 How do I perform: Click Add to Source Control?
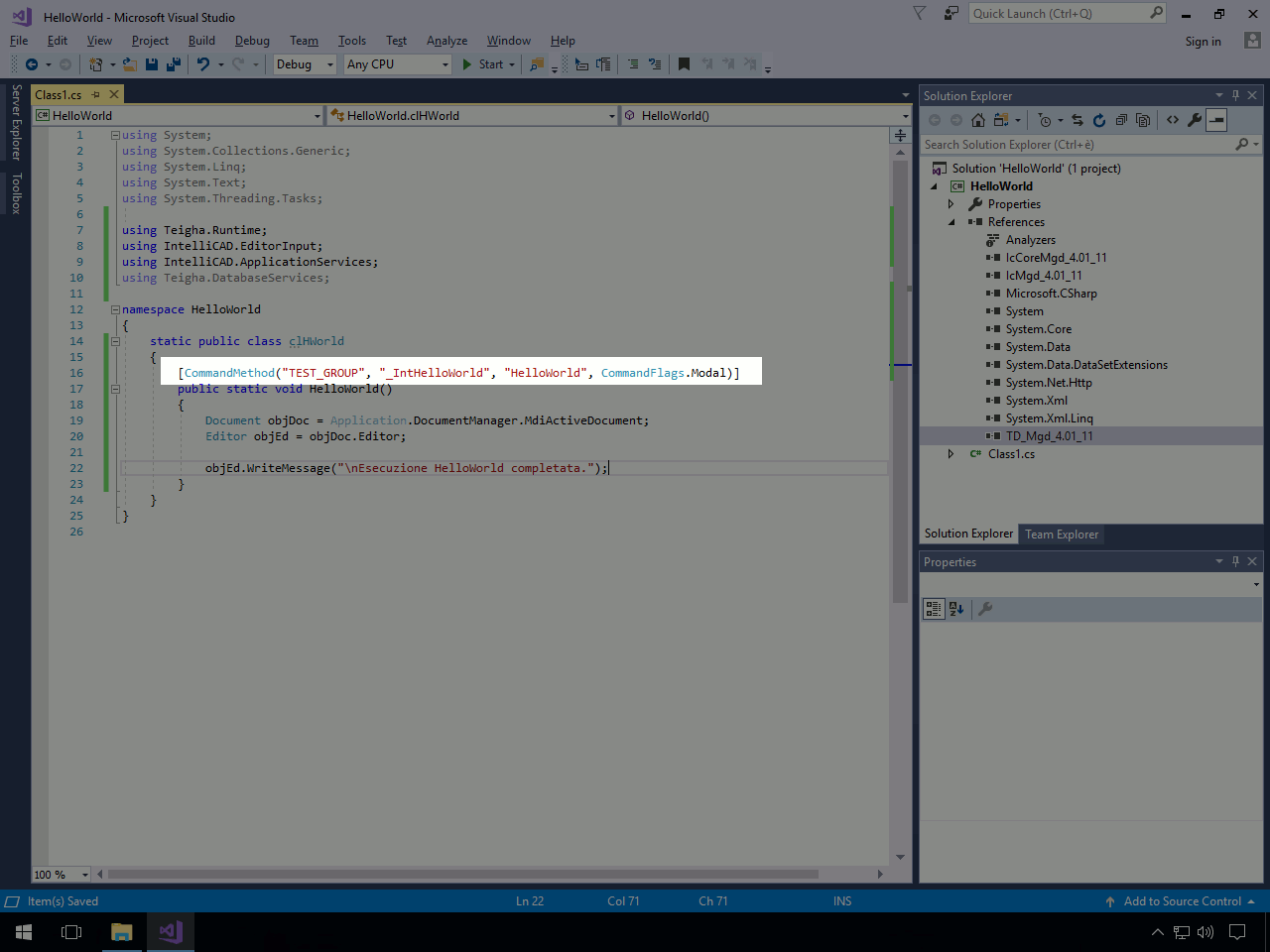(x=1181, y=901)
